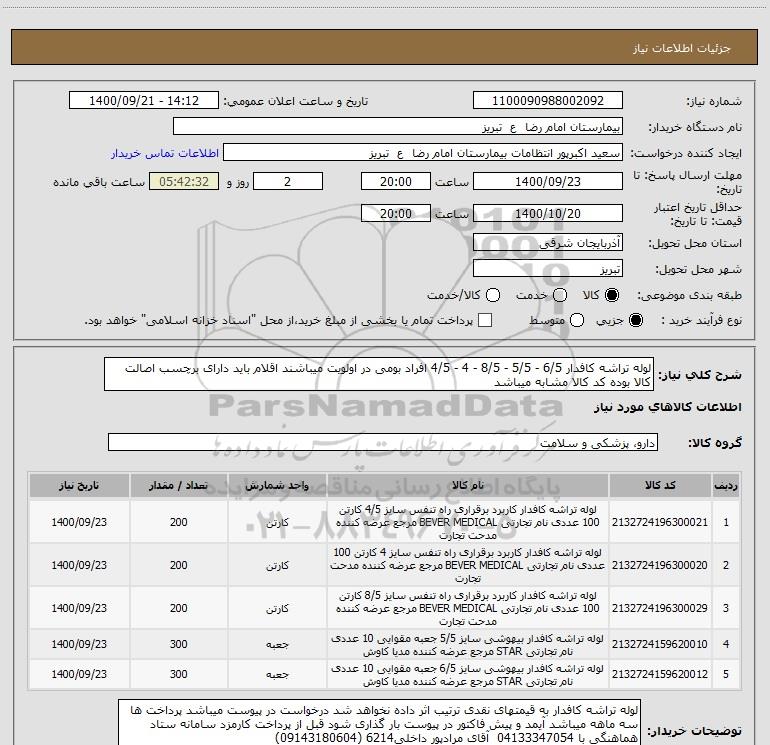Click the تاریخ نیاز column header
770x745 pixels.
pyautogui.click(x=79, y=486)
